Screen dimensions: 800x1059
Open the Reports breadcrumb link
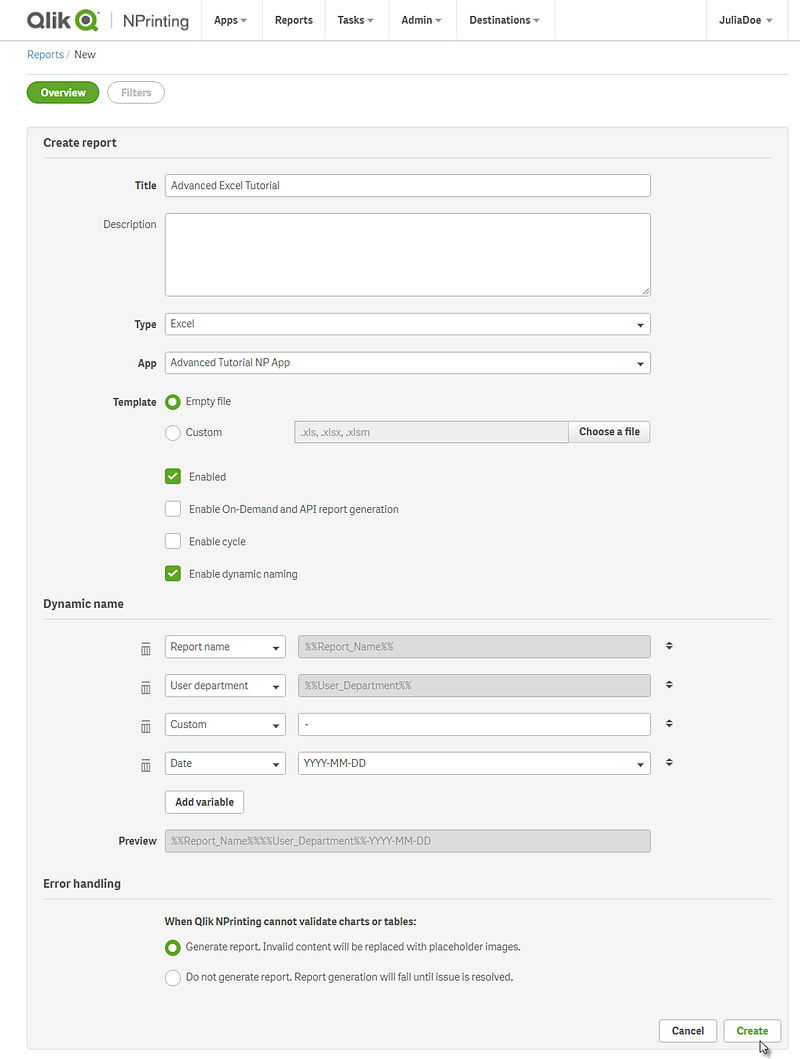pos(45,54)
